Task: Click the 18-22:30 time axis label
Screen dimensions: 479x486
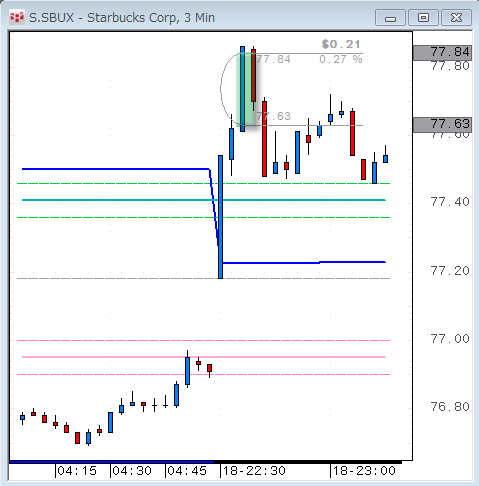Action: 254,471
